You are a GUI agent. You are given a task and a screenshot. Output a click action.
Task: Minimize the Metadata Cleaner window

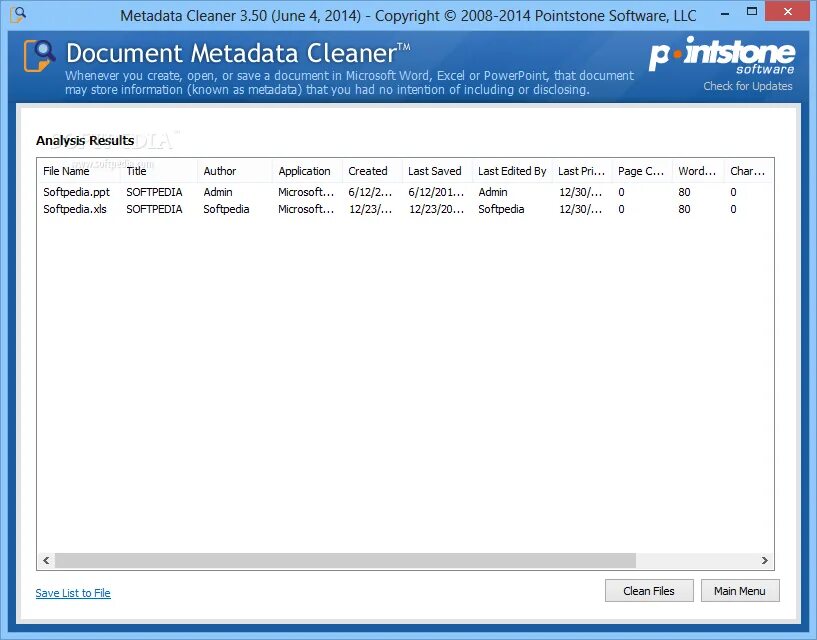pyautogui.click(x=725, y=13)
